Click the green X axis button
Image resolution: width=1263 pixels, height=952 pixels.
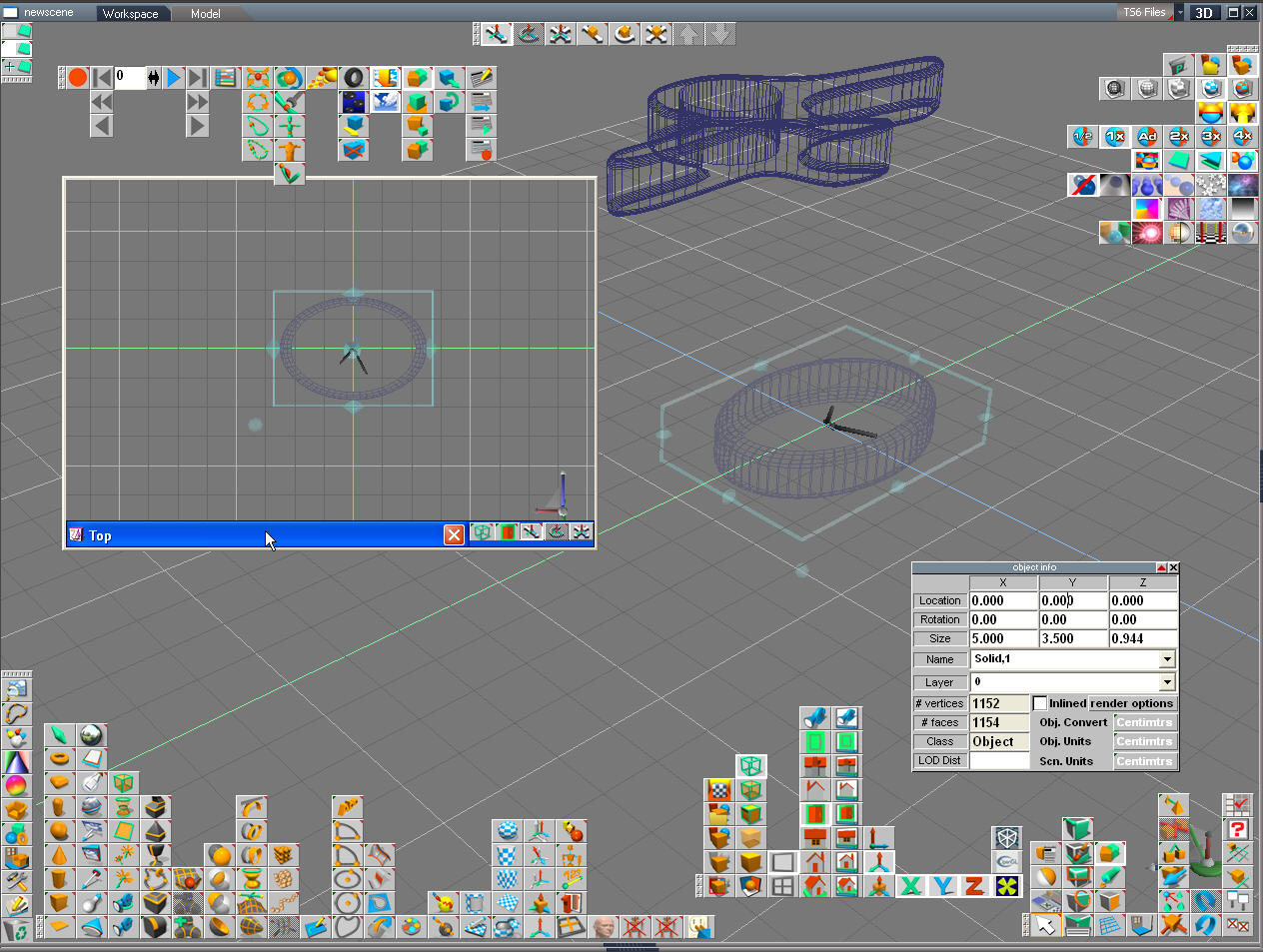click(x=910, y=886)
